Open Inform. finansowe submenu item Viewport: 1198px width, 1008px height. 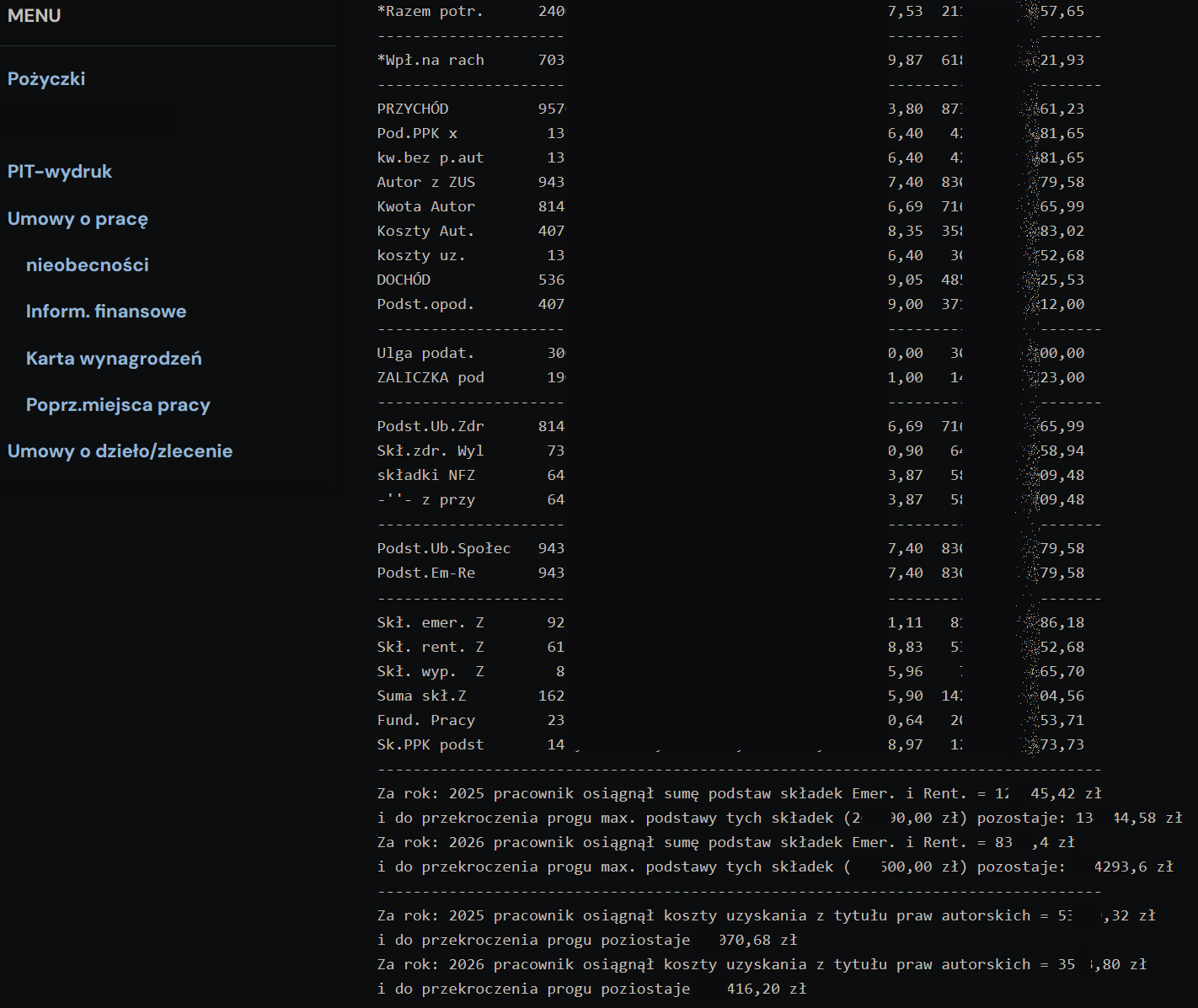click(x=106, y=312)
